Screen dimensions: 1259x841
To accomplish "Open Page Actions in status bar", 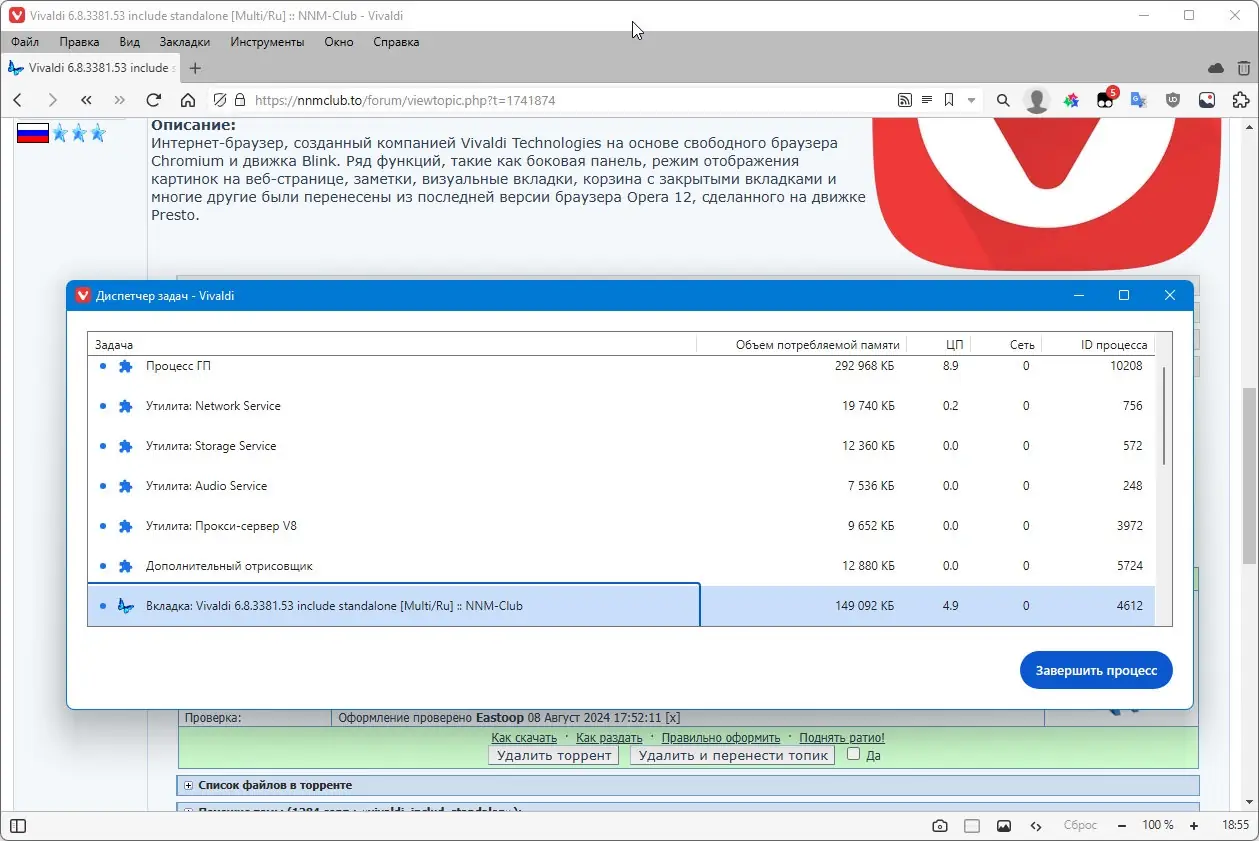I will (1036, 826).
